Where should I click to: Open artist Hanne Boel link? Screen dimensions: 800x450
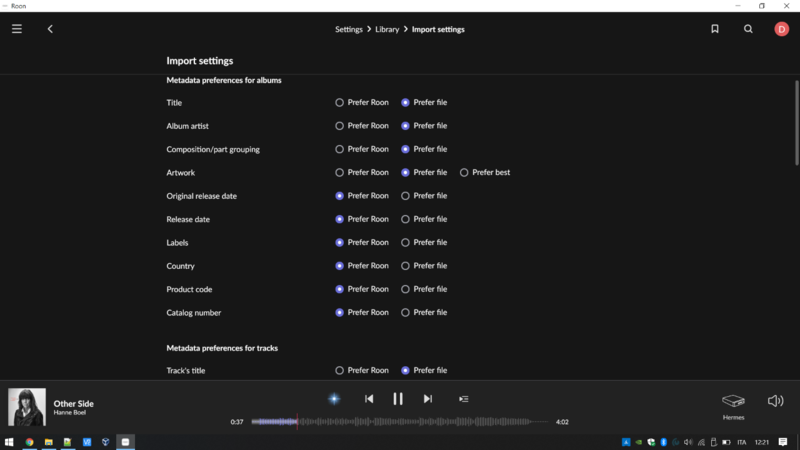pyautogui.click(x=69, y=413)
